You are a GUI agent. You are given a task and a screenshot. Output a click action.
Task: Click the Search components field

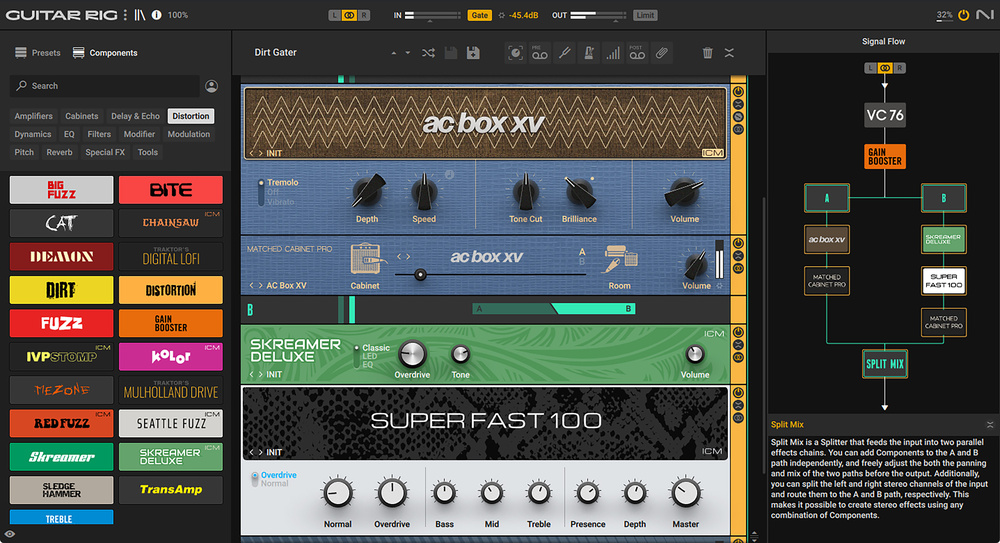click(105, 86)
